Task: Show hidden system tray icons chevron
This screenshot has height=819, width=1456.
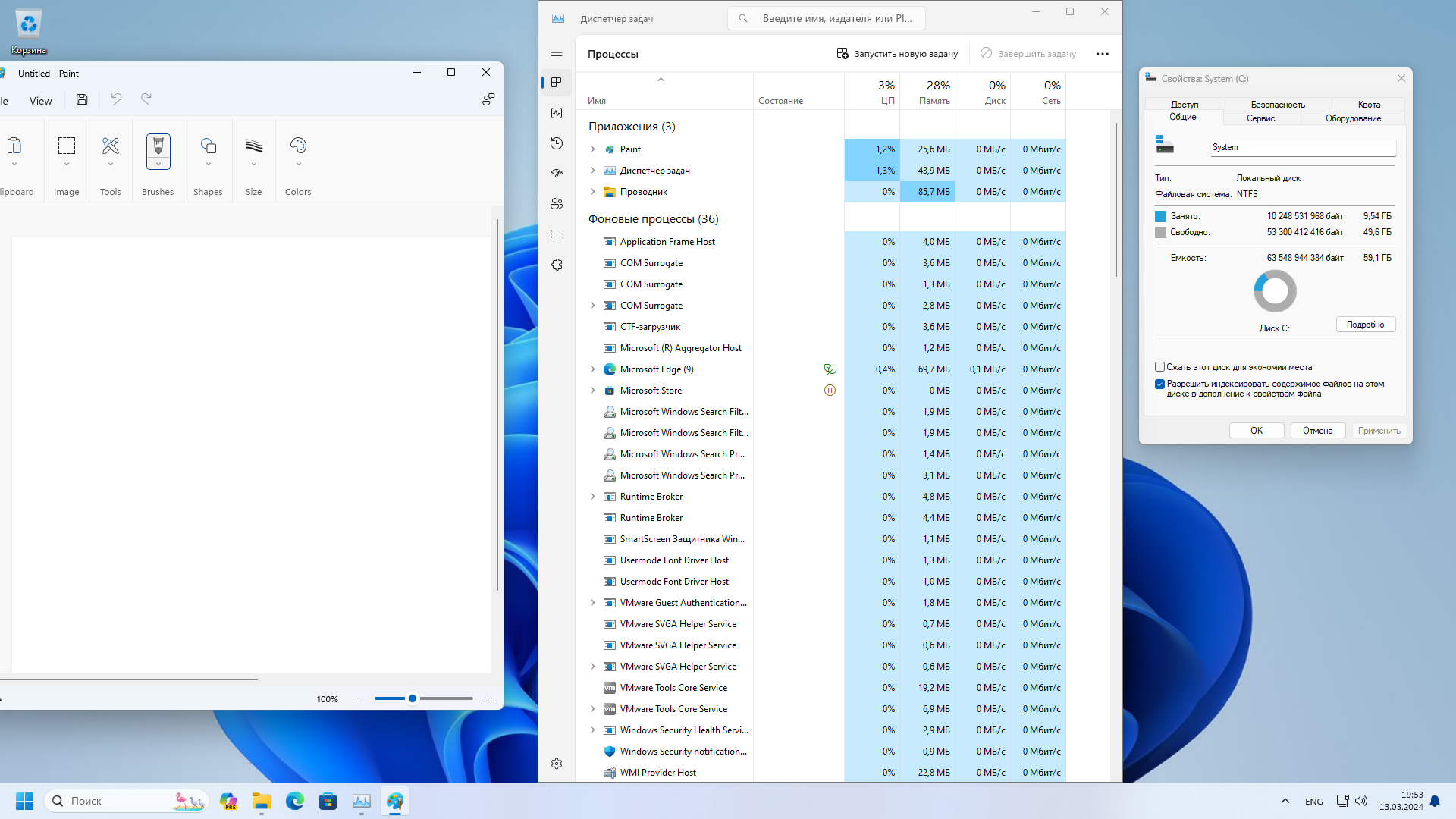Action: [x=1285, y=801]
